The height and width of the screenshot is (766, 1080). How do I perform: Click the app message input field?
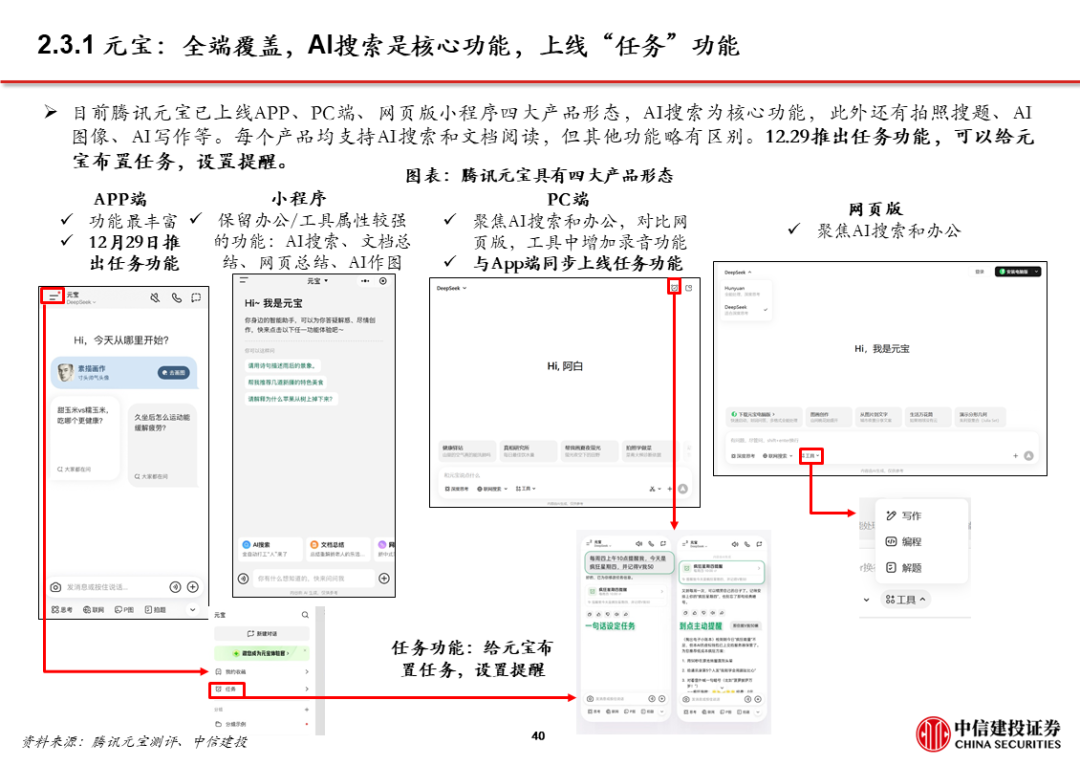[112, 587]
